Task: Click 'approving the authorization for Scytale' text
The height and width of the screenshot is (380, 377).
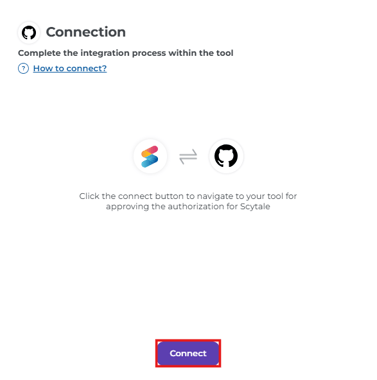Action: (x=188, y=207)
